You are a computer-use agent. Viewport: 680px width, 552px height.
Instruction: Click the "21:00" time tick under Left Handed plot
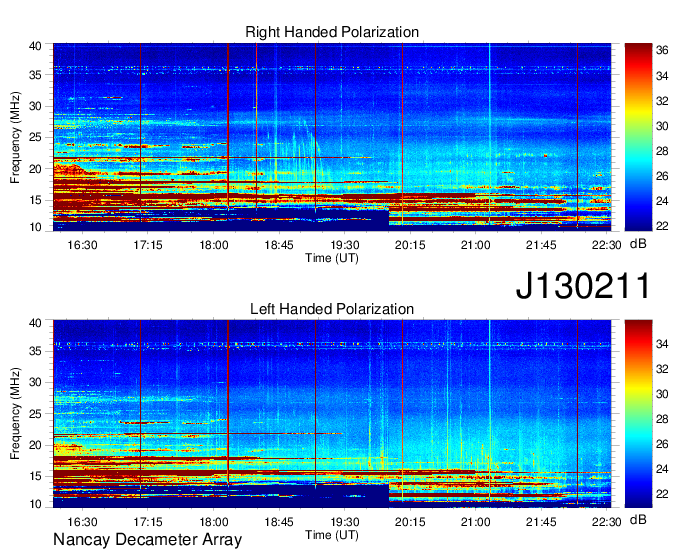[x=475, y=522]
